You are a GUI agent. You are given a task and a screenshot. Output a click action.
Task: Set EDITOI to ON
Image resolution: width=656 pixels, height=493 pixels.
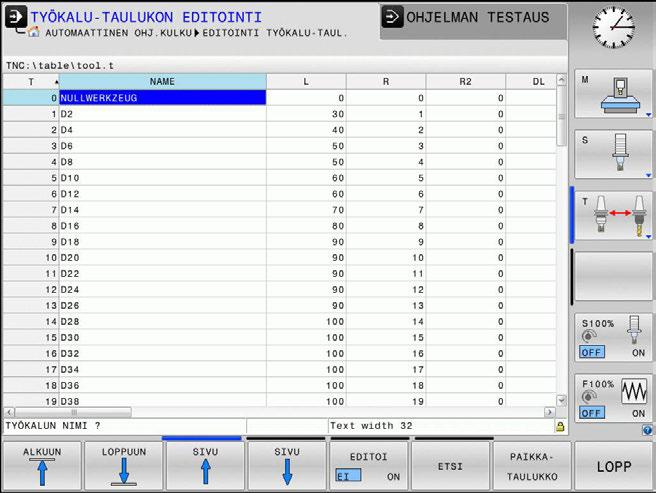point(393,477)
